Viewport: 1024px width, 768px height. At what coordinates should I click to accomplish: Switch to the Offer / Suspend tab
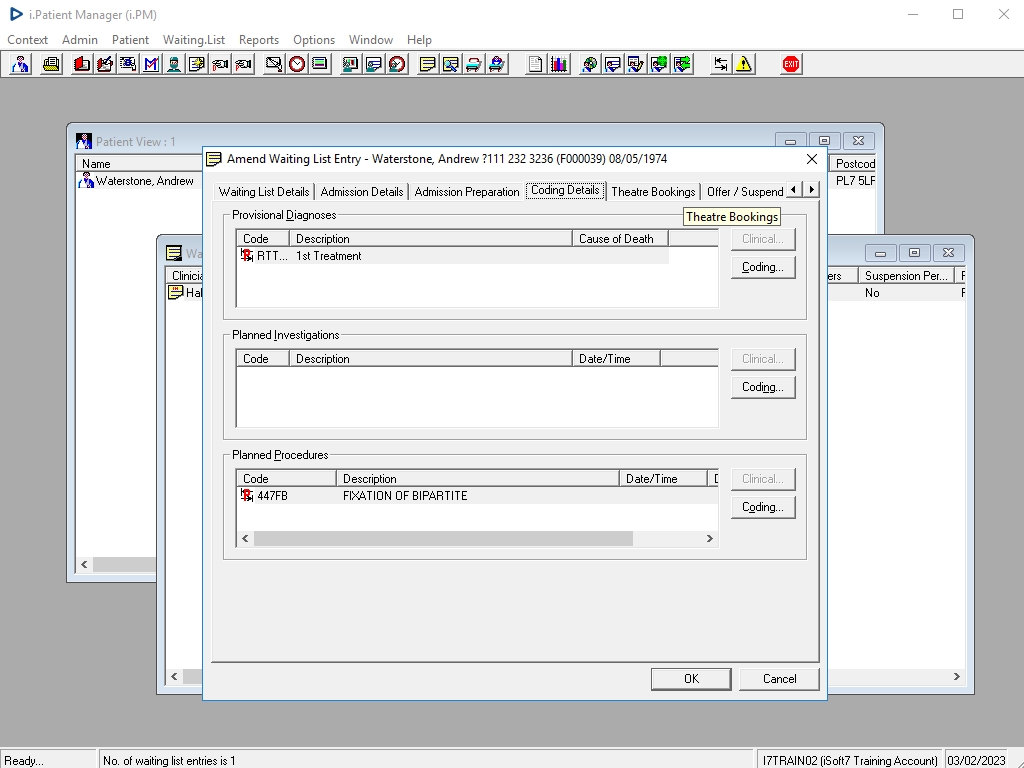(744, 192)
